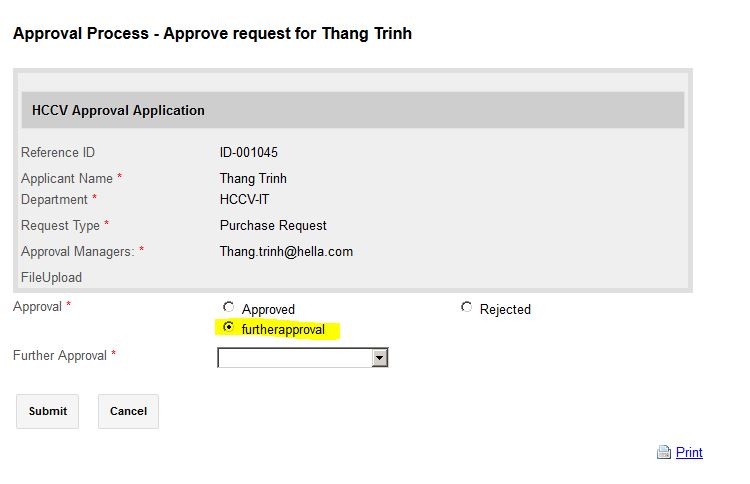Click the FileUpload field label
The height and width of the screenshot is (484, 750).
[51, 277]
